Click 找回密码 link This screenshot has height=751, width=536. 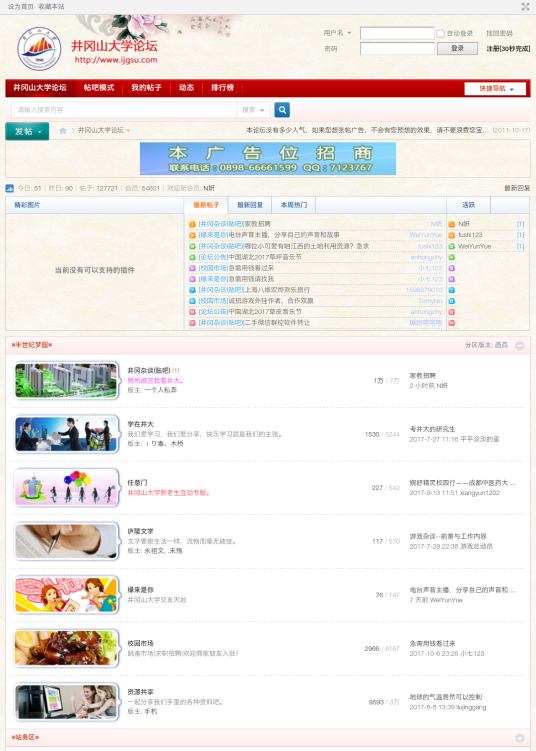499,33
